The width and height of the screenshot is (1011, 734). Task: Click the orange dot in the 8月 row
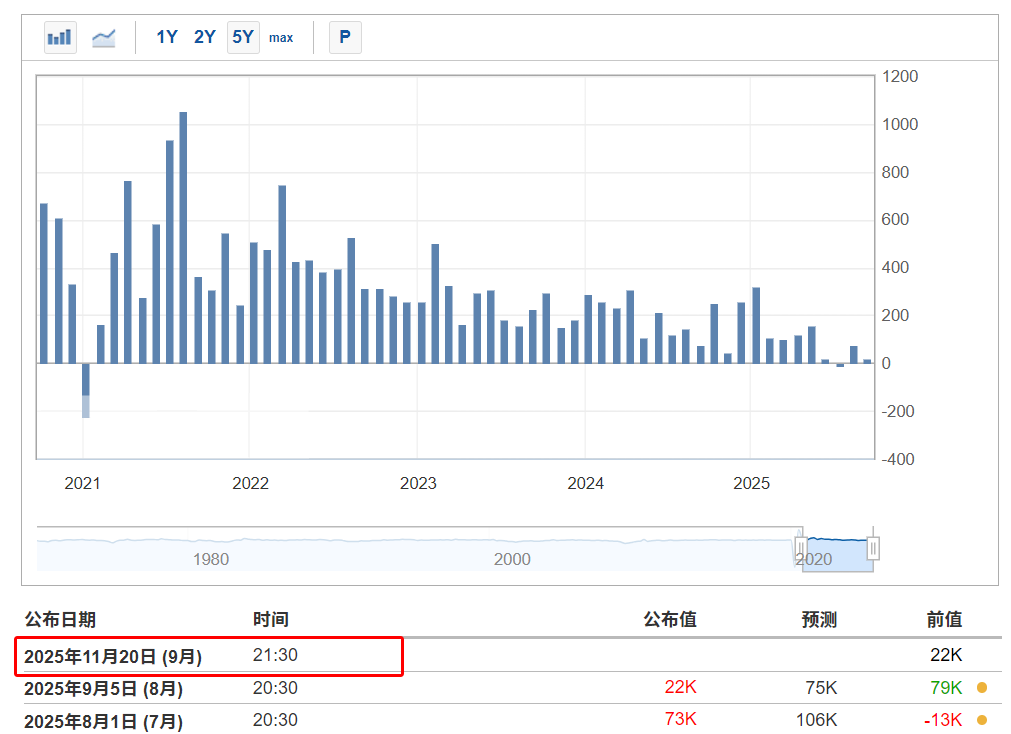tap(982, 688)
